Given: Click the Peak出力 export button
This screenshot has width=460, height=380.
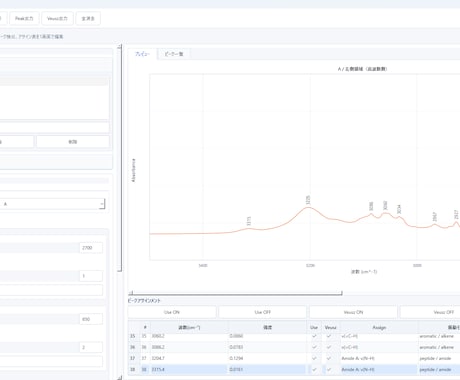Looking at the screenshot, I should click(x=24, y=19).
